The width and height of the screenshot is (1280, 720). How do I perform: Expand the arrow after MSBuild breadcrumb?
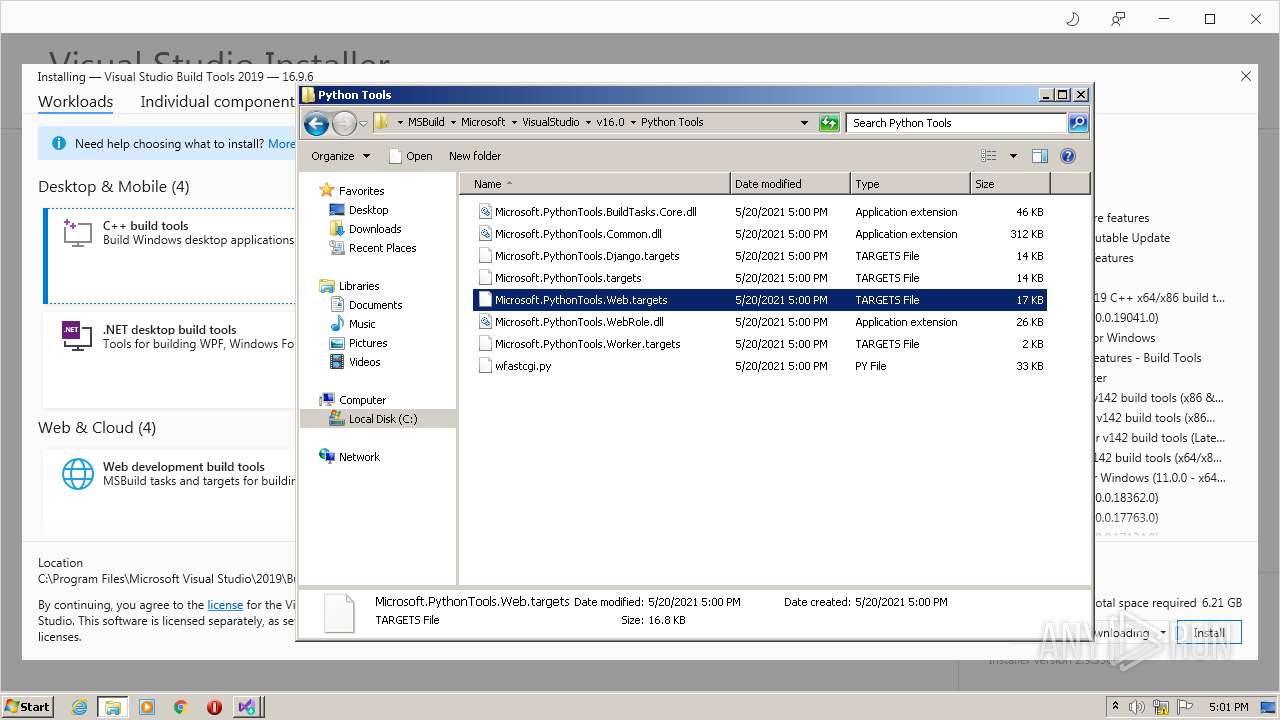tap(452, 122)
